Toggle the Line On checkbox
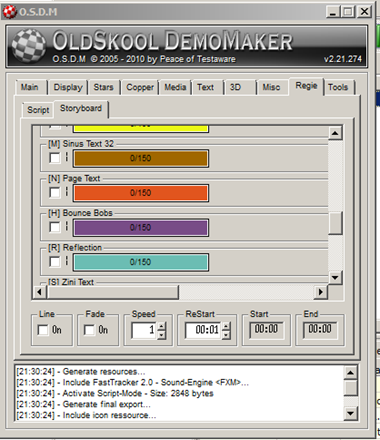 coord(43,330)
